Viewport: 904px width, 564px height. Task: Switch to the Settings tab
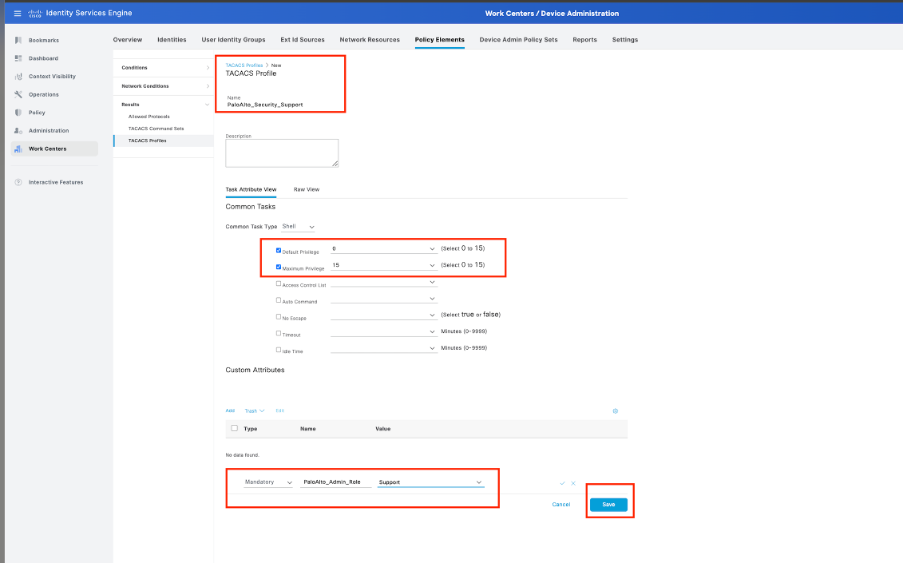pyautogui.click(x=625, y=40)
